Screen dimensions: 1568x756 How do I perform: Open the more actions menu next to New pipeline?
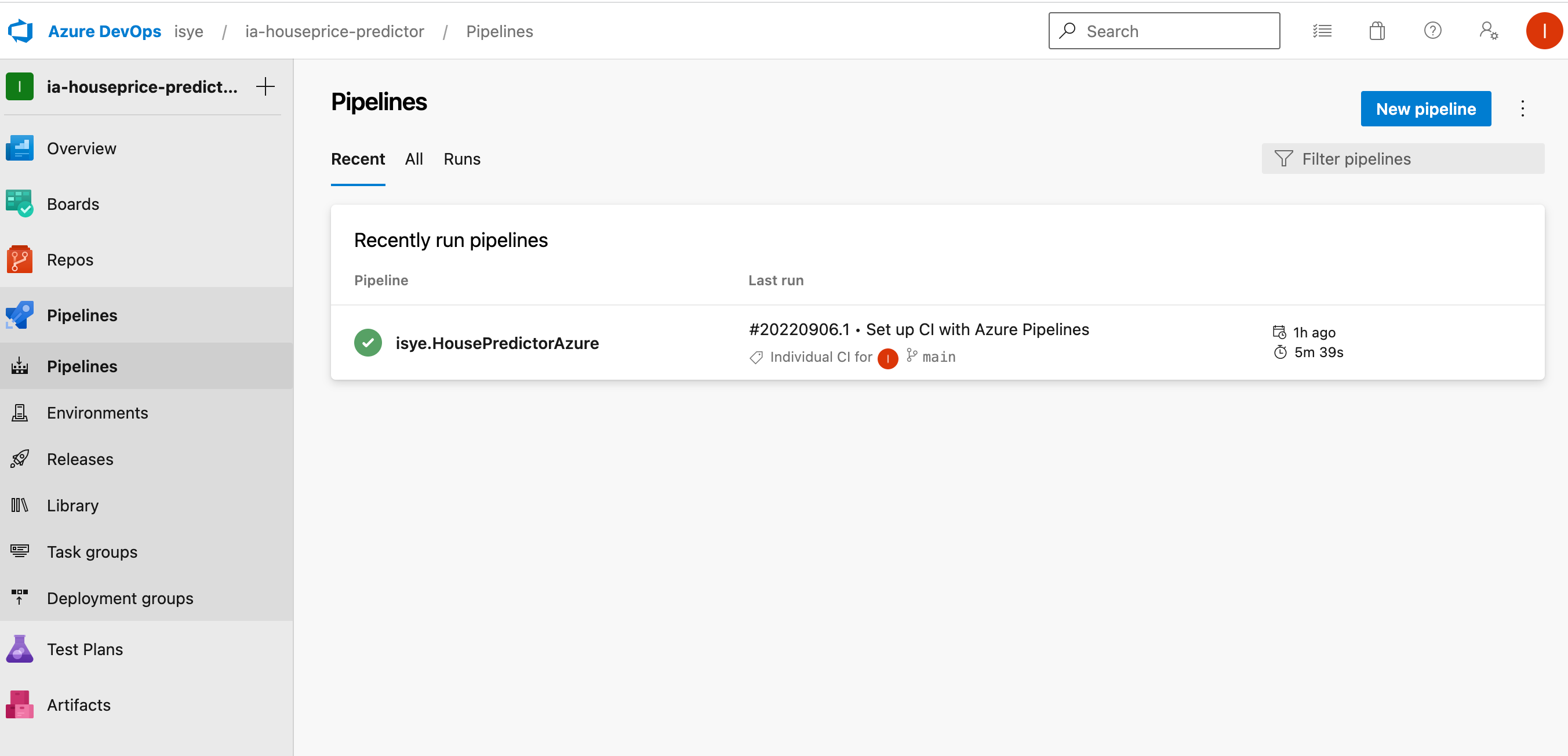[1522, 108]
